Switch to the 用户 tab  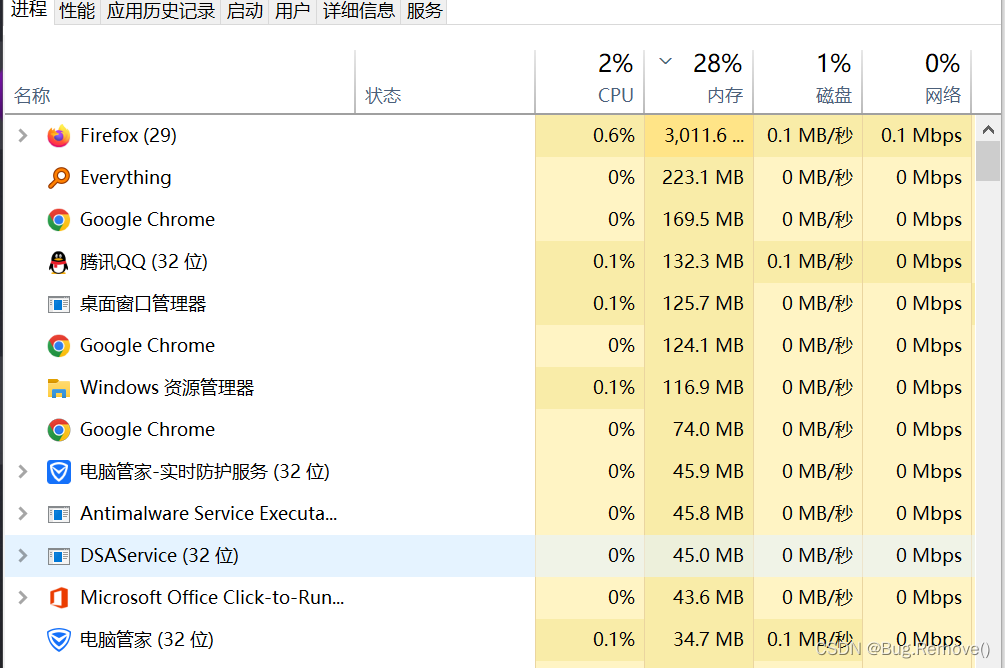(x=292, y=11)
